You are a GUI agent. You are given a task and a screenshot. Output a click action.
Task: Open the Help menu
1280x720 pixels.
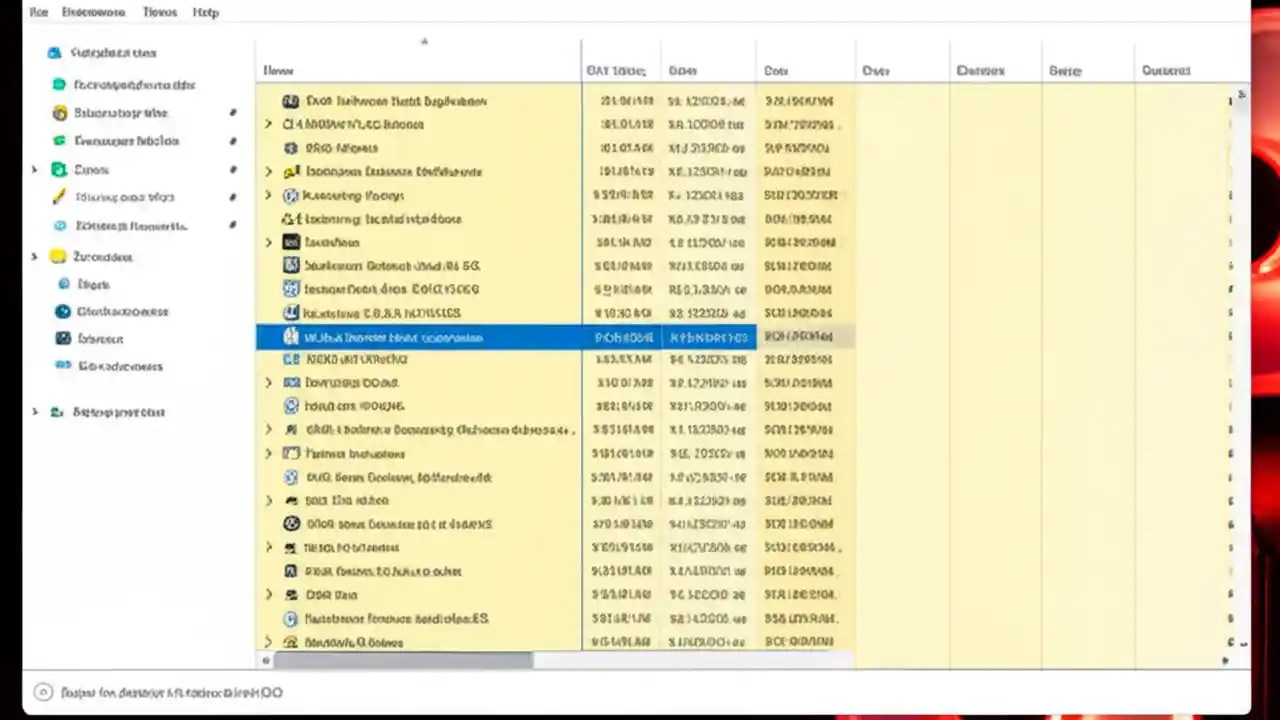click(205, 12)
